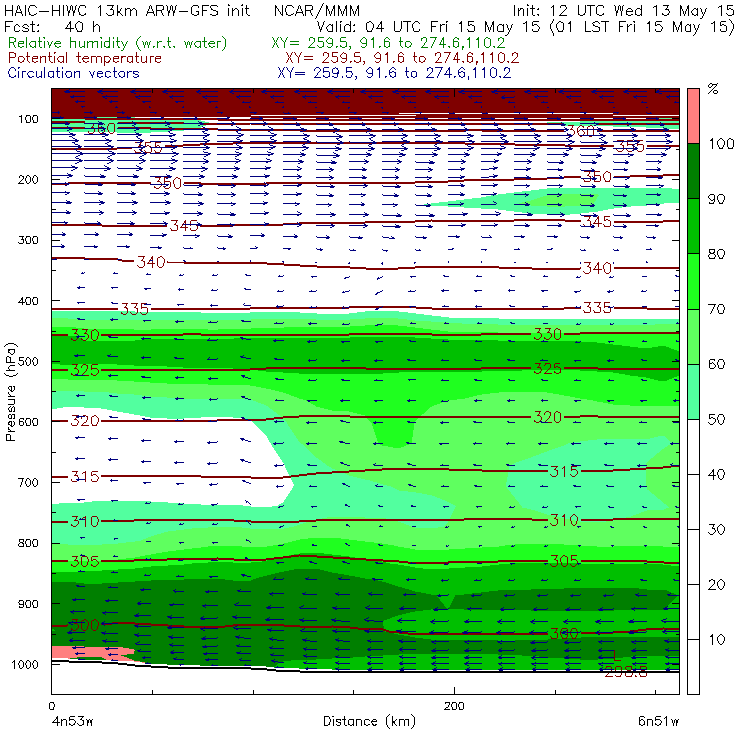The width and height of the screenshot is (740, 740).
Task: Click the right-hand '315' contour label
Action: coord(563,471)
